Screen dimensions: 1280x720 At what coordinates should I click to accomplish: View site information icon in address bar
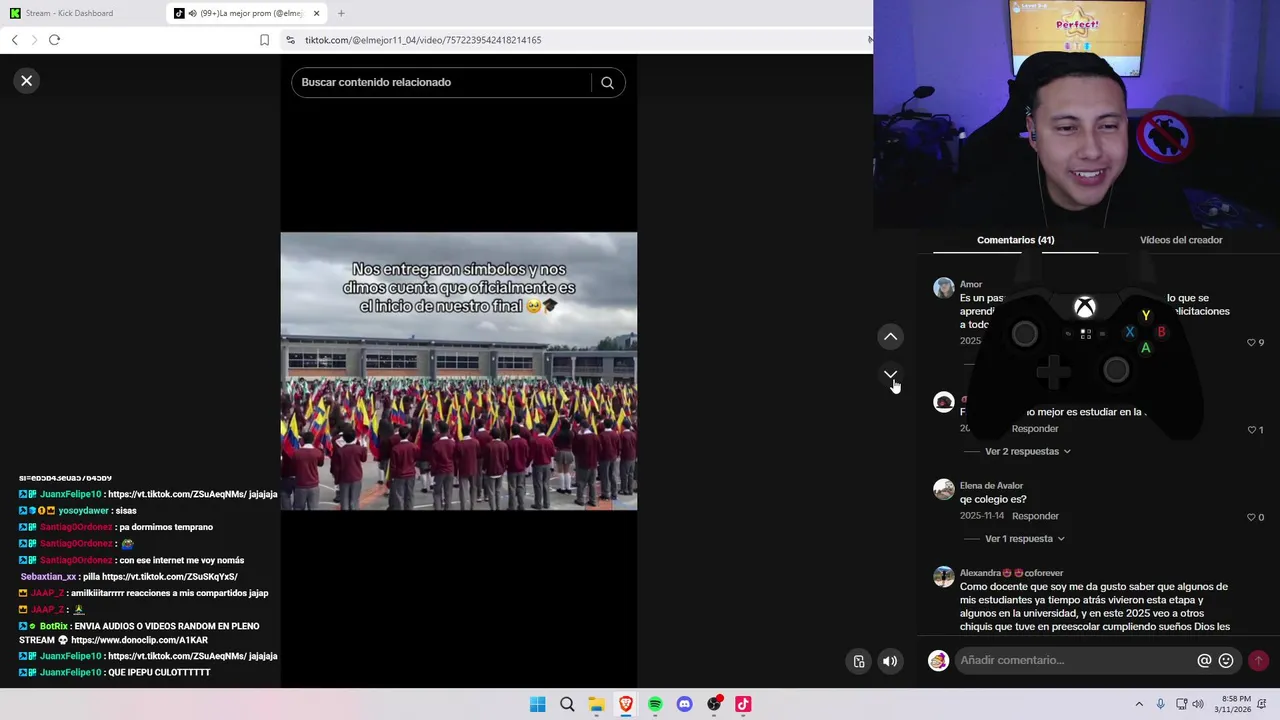(290, 40)
